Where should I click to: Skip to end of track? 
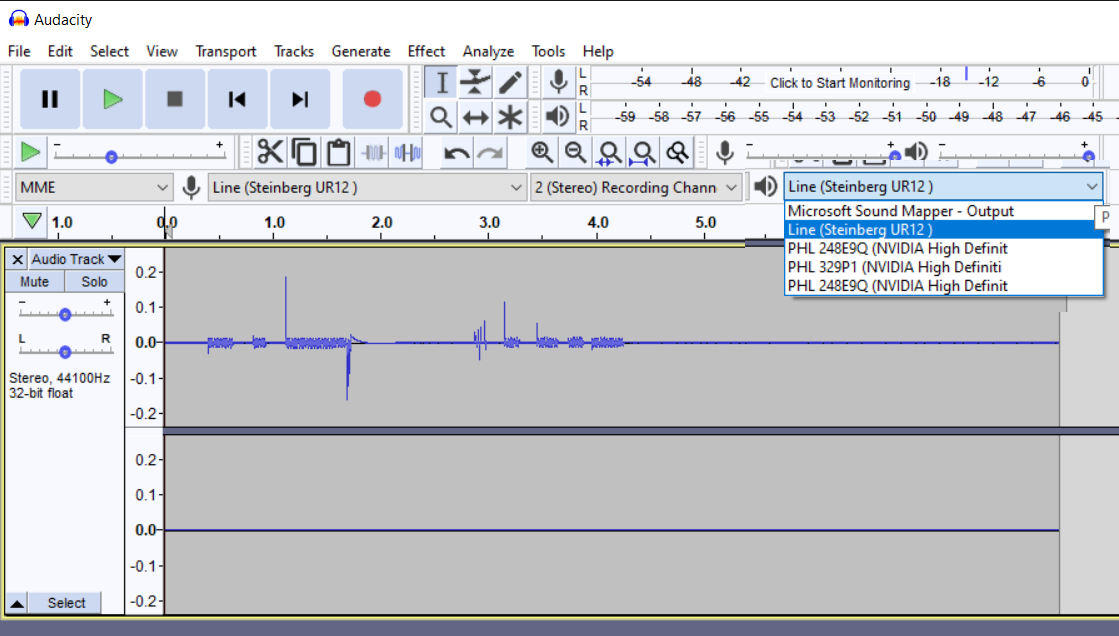[x=300, y=99]
